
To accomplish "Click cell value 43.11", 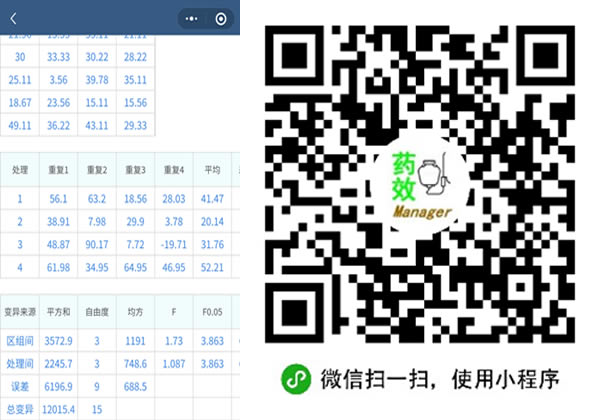I will (97, 125).
